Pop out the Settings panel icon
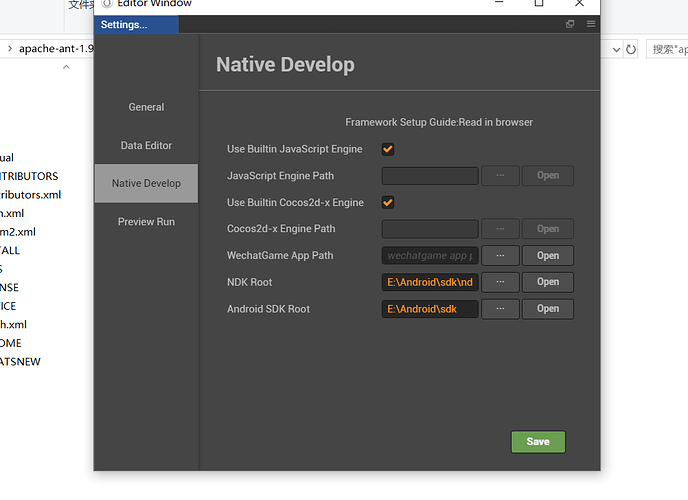688x500 pixels. pyautogui.click(x=571, y=24)
